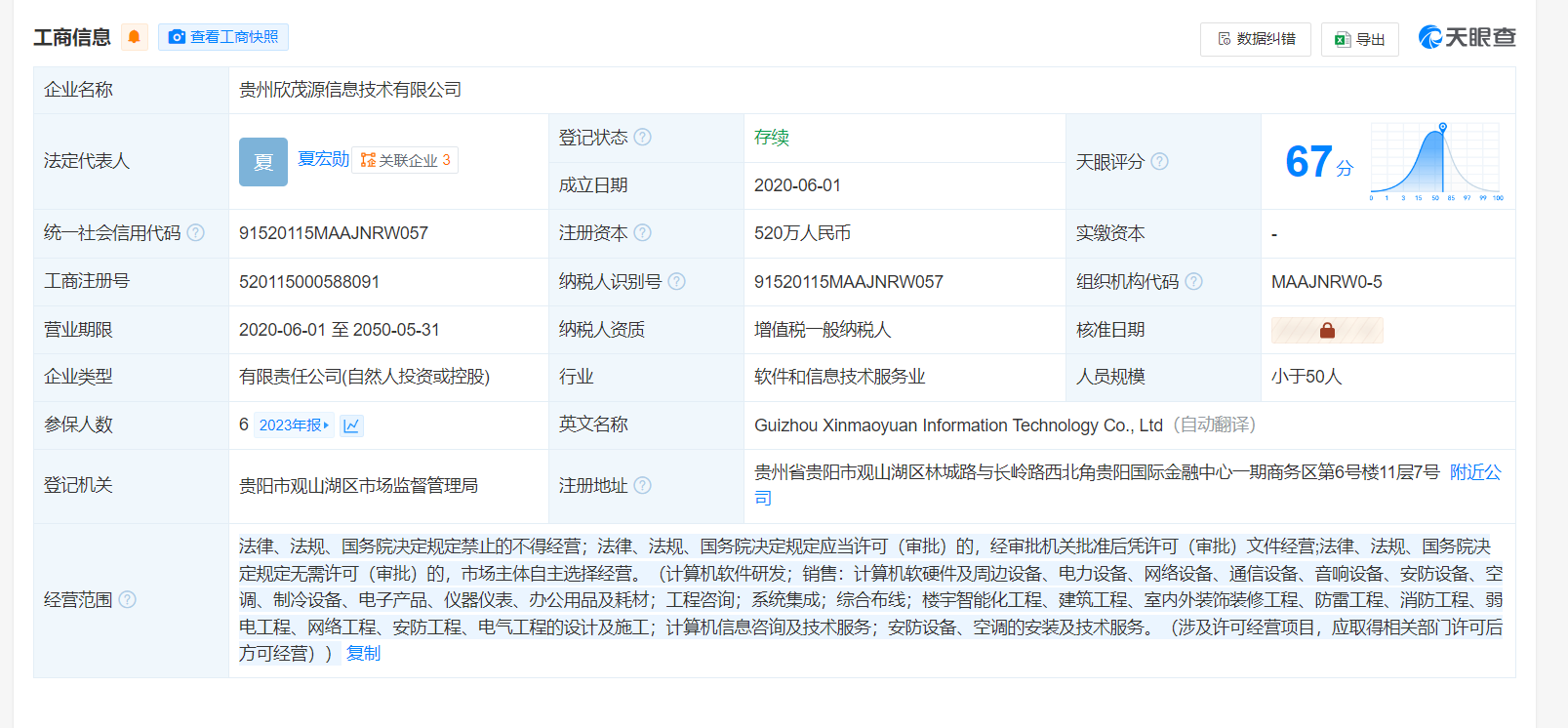The width and height of the screenshot is (1568, 728).
Task: Export data with 导出 button
Action: click(x=1360, y=39)
